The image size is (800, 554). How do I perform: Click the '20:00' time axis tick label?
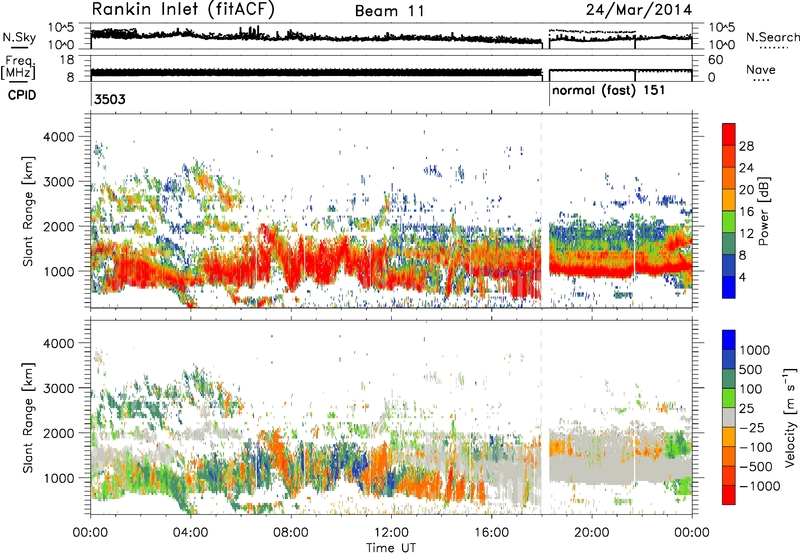coord(592,533)
